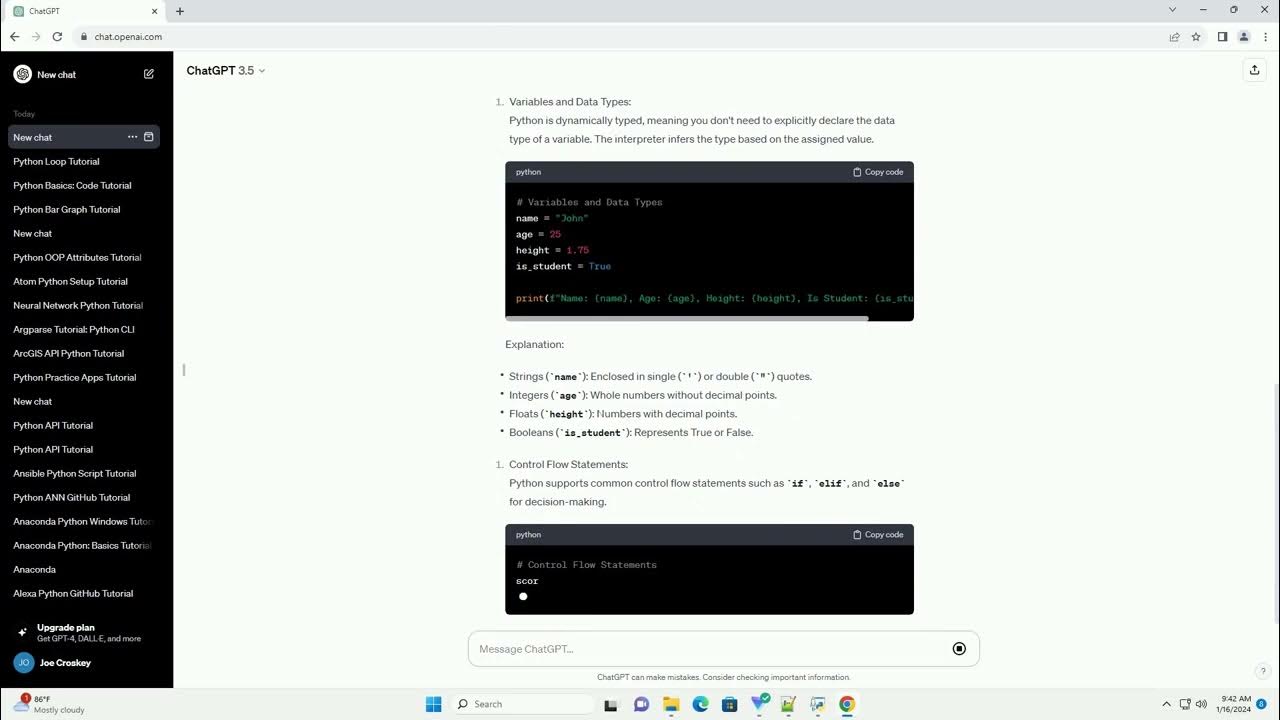Open the Chrome three-dot menu

point(1265,37)
